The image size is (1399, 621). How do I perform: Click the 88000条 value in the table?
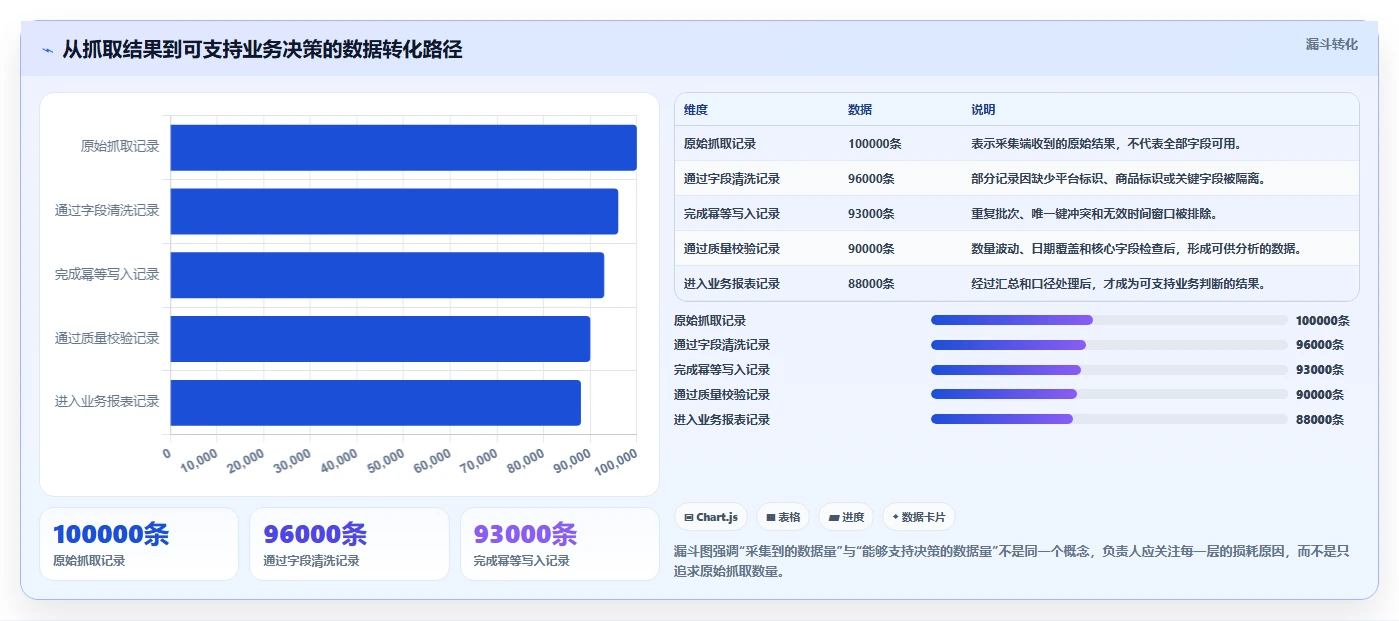pos(872,284)
